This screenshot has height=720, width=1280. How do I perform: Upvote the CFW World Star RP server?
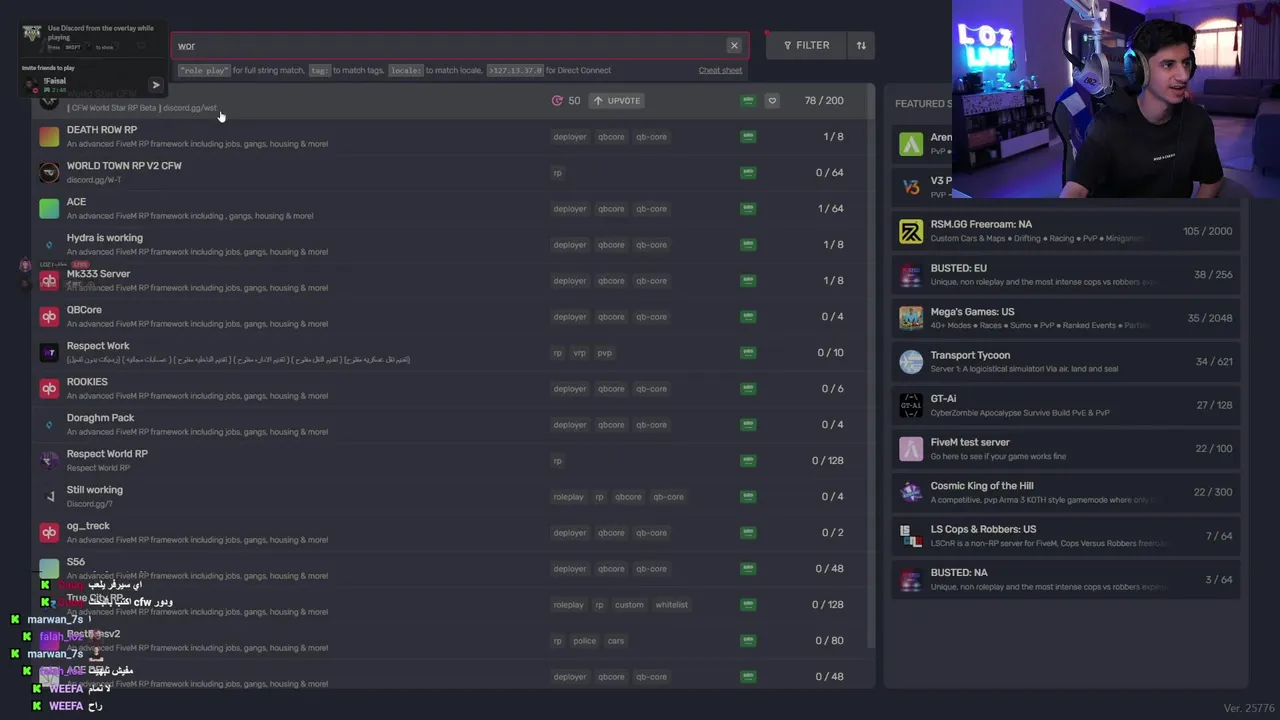coord(616,100)
